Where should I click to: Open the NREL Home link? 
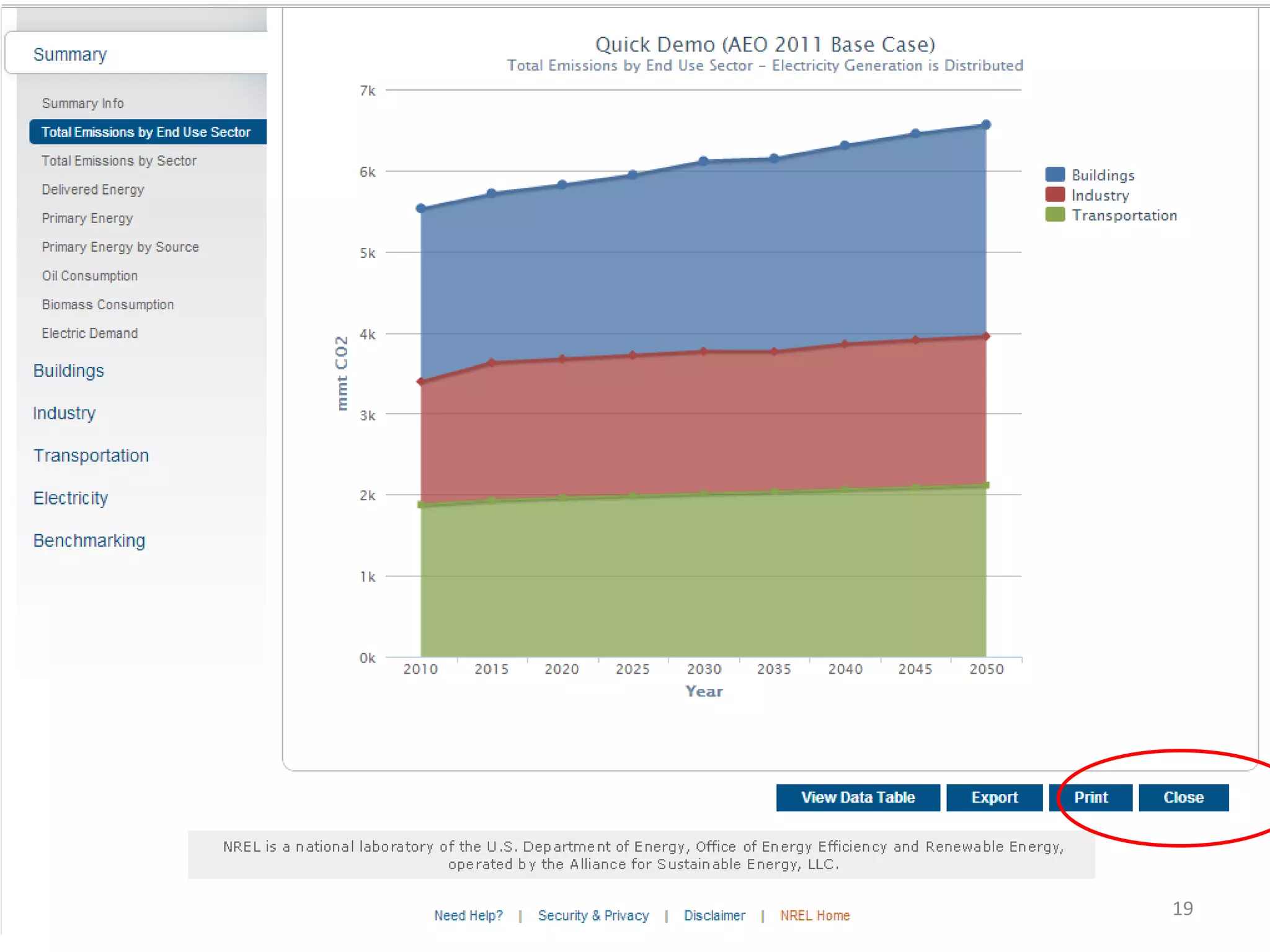pos(815,915)
